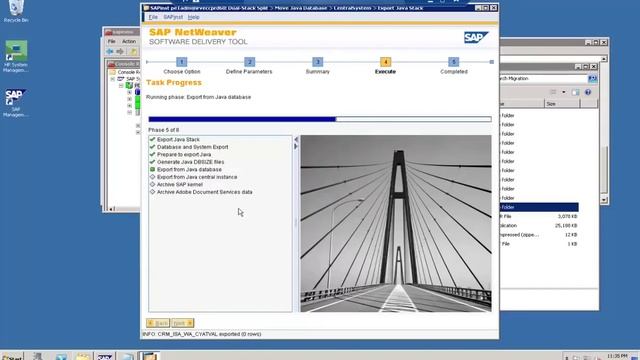
Task: Select 'Archive SAP kernel' phase entry
Action: tap(180, 184)
